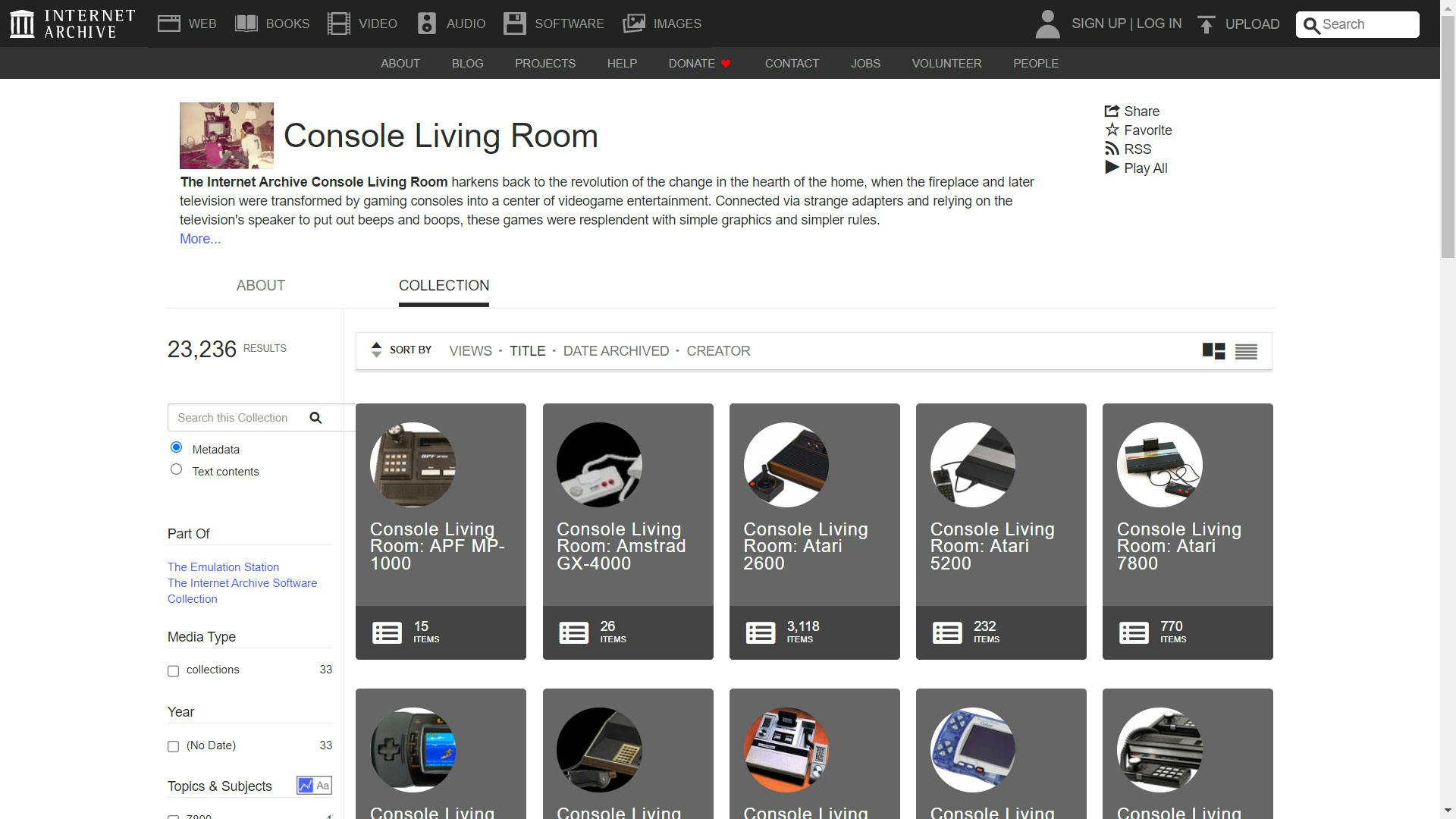Select the tile view layout icon
1456x819 pixels.
point(1213,351)
